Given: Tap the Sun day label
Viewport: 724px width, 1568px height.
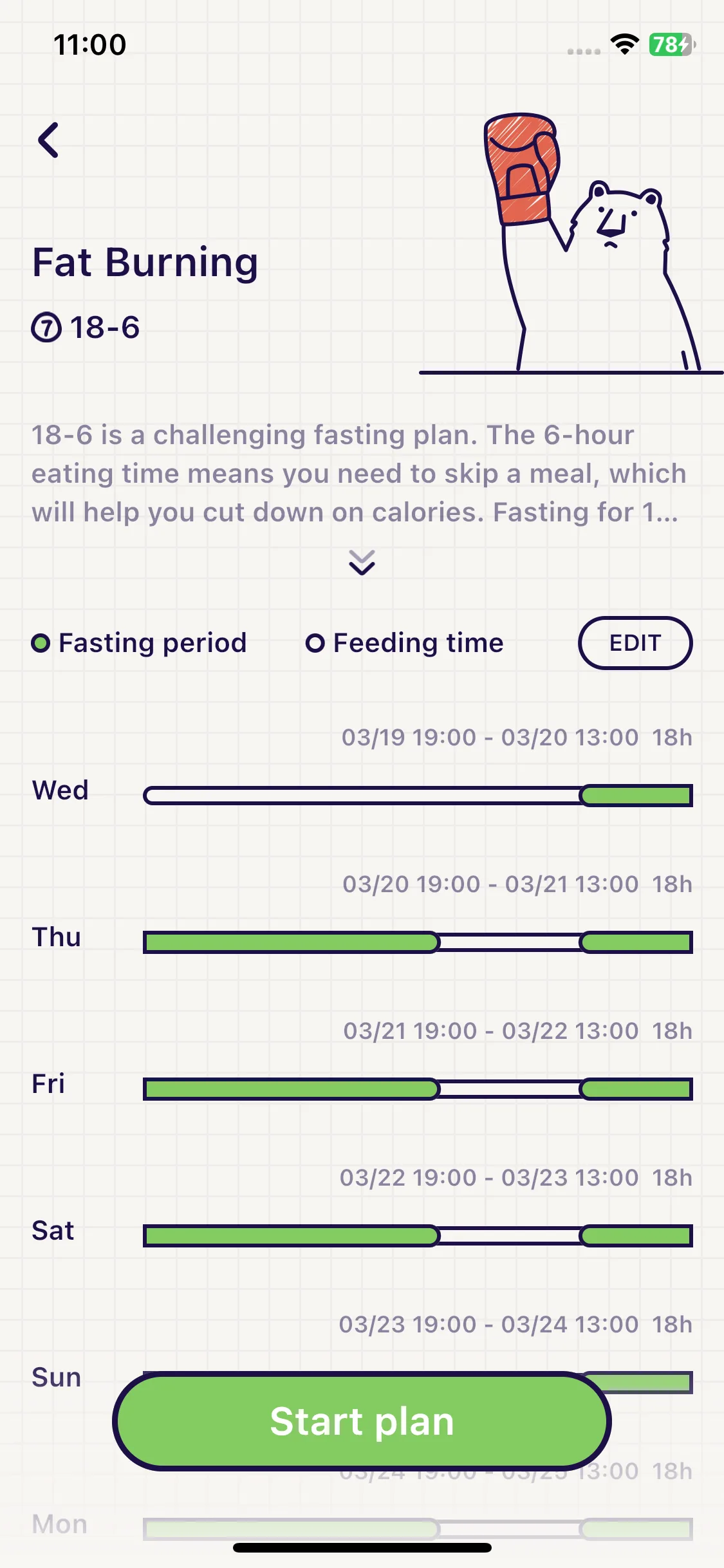Looking at the screenshot, I should coord(57,1377).
